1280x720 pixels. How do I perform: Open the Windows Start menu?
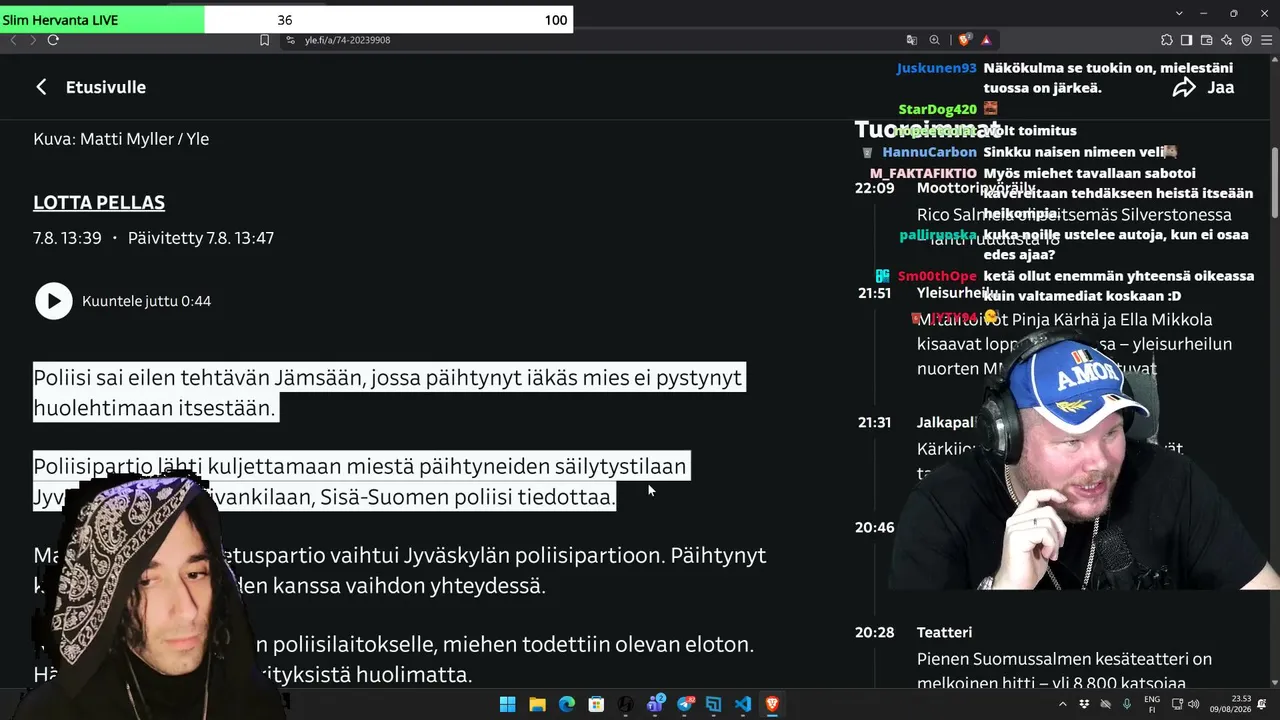point(507,704)
